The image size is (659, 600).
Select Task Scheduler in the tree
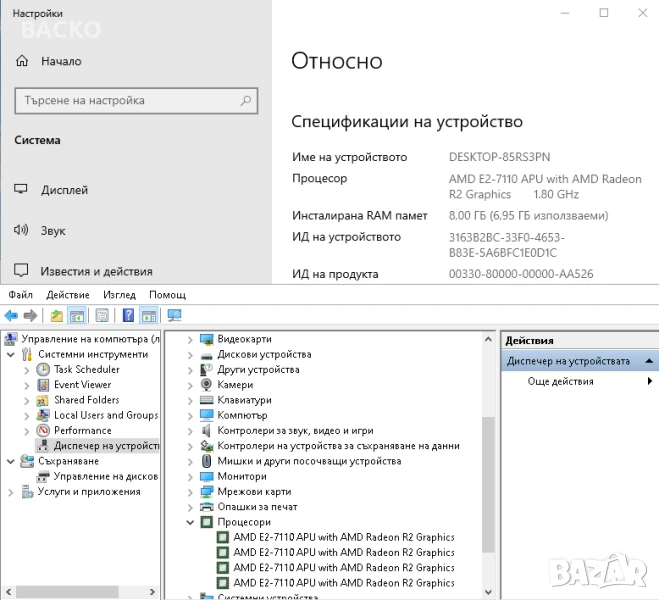point(86,370)
